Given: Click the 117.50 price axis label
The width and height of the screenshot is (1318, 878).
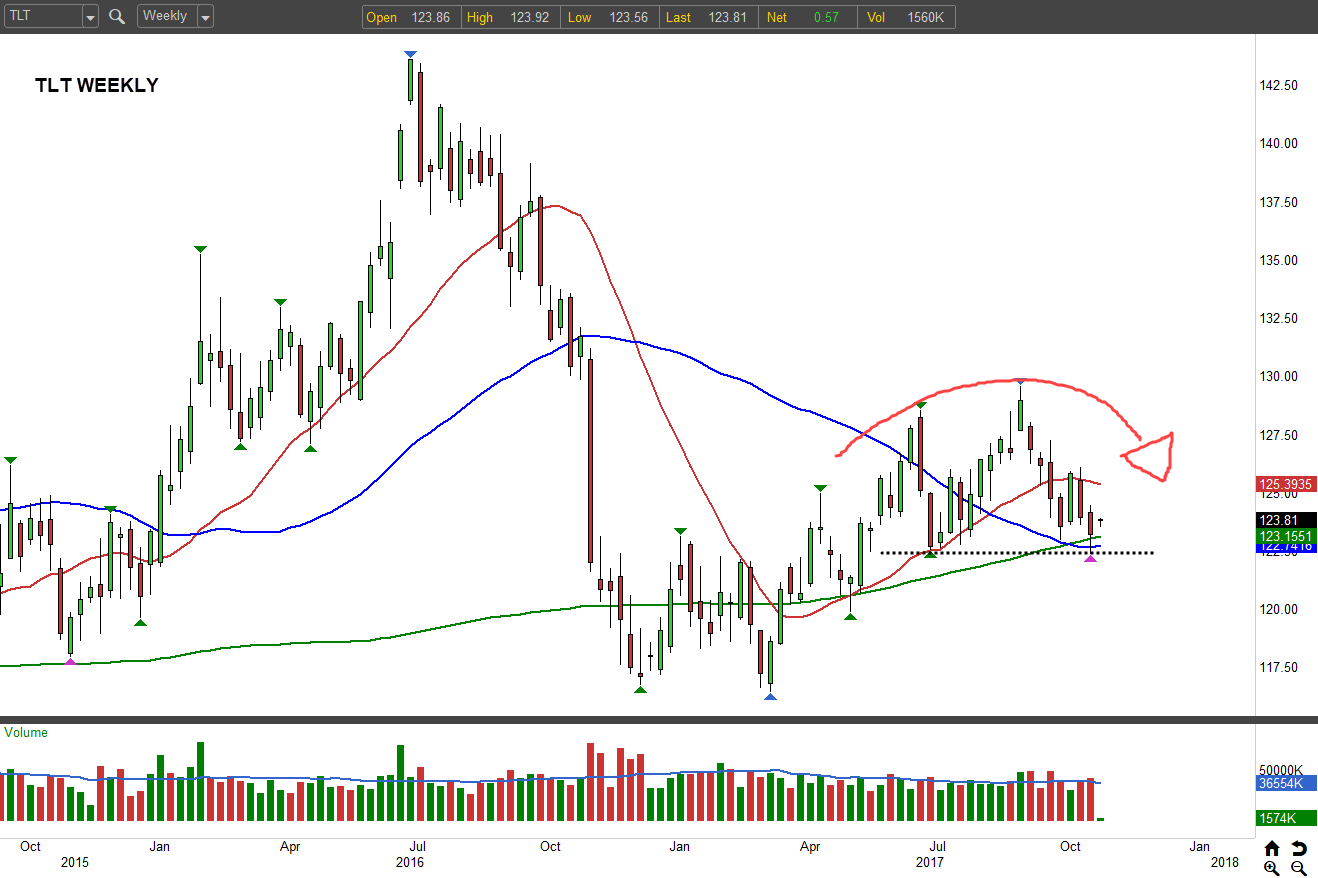Looking at the screenshot, I should (1277, 668).
